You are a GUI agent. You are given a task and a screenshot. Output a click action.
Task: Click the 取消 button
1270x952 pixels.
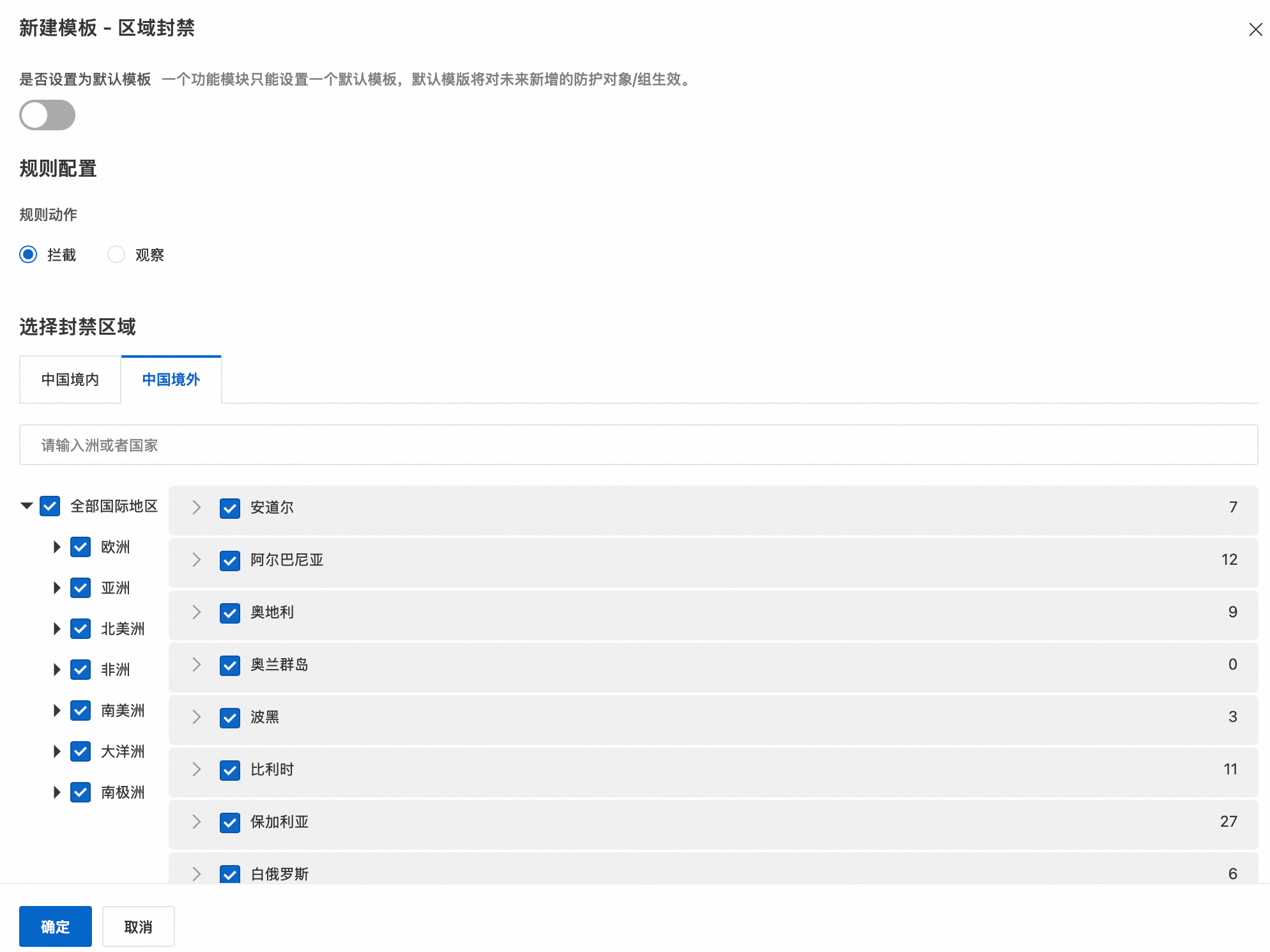tap(138, 926)
